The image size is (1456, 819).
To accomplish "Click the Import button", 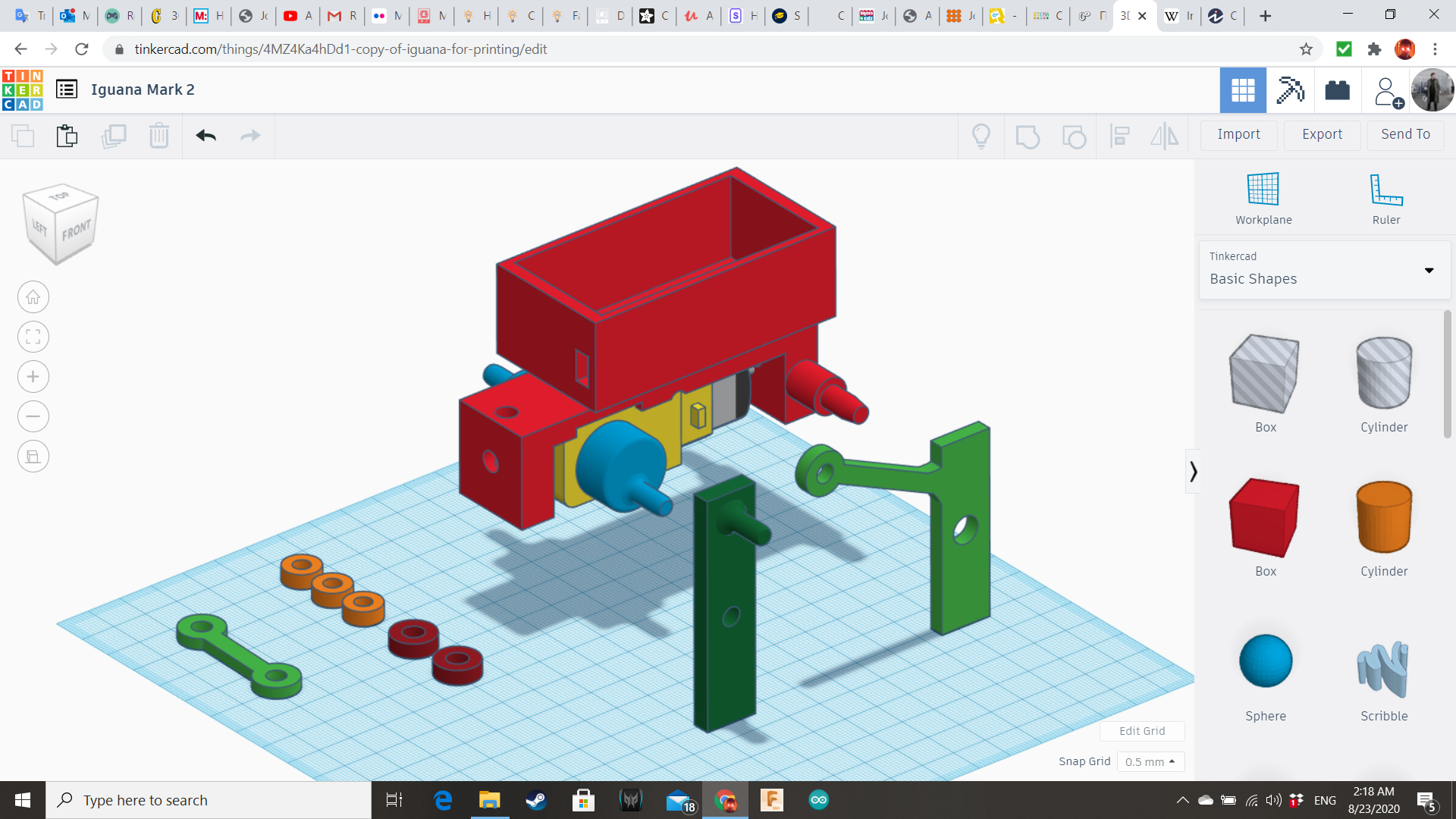I will click(1238, 134).
